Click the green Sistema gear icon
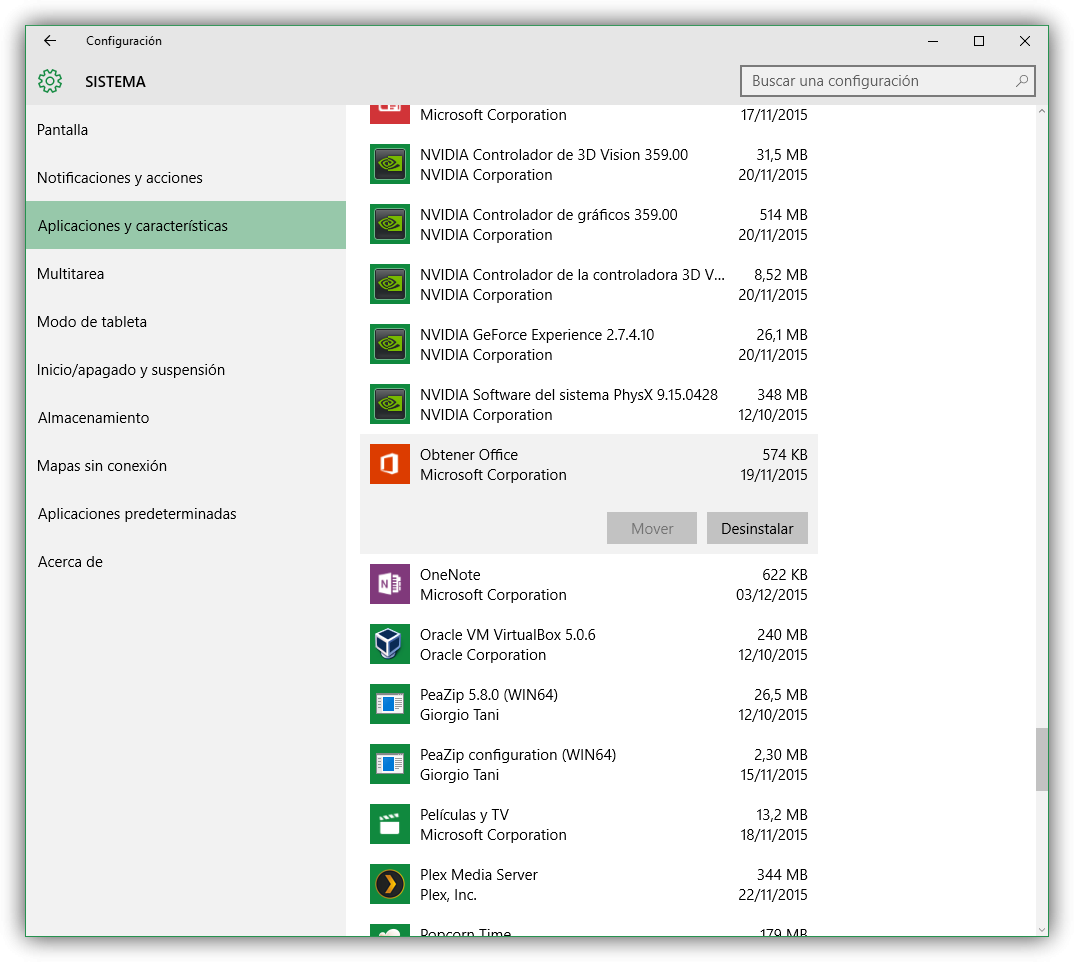Viewport: 1074px width, 962px height. [50, 81]
